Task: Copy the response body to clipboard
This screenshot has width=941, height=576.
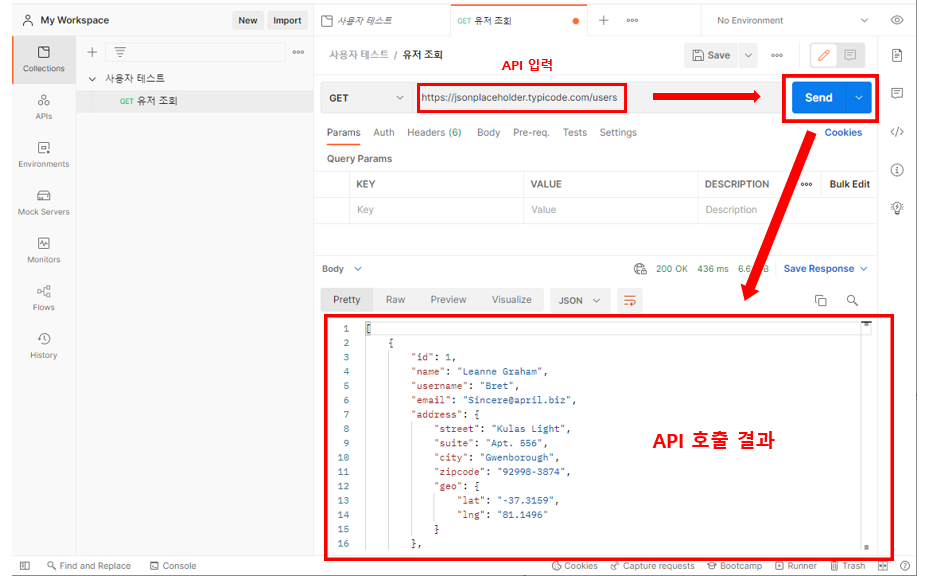Action: (820, 301)
